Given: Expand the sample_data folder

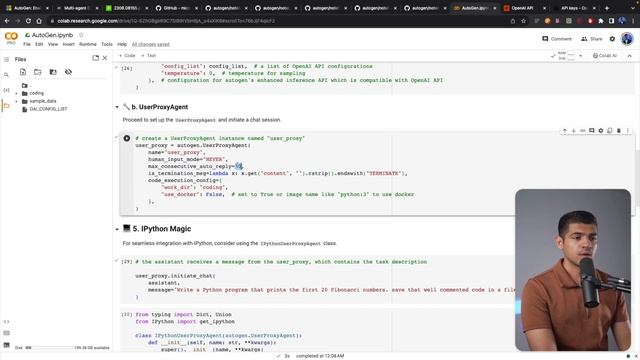Looking at the screenshot, I should [x=16, y=101].
